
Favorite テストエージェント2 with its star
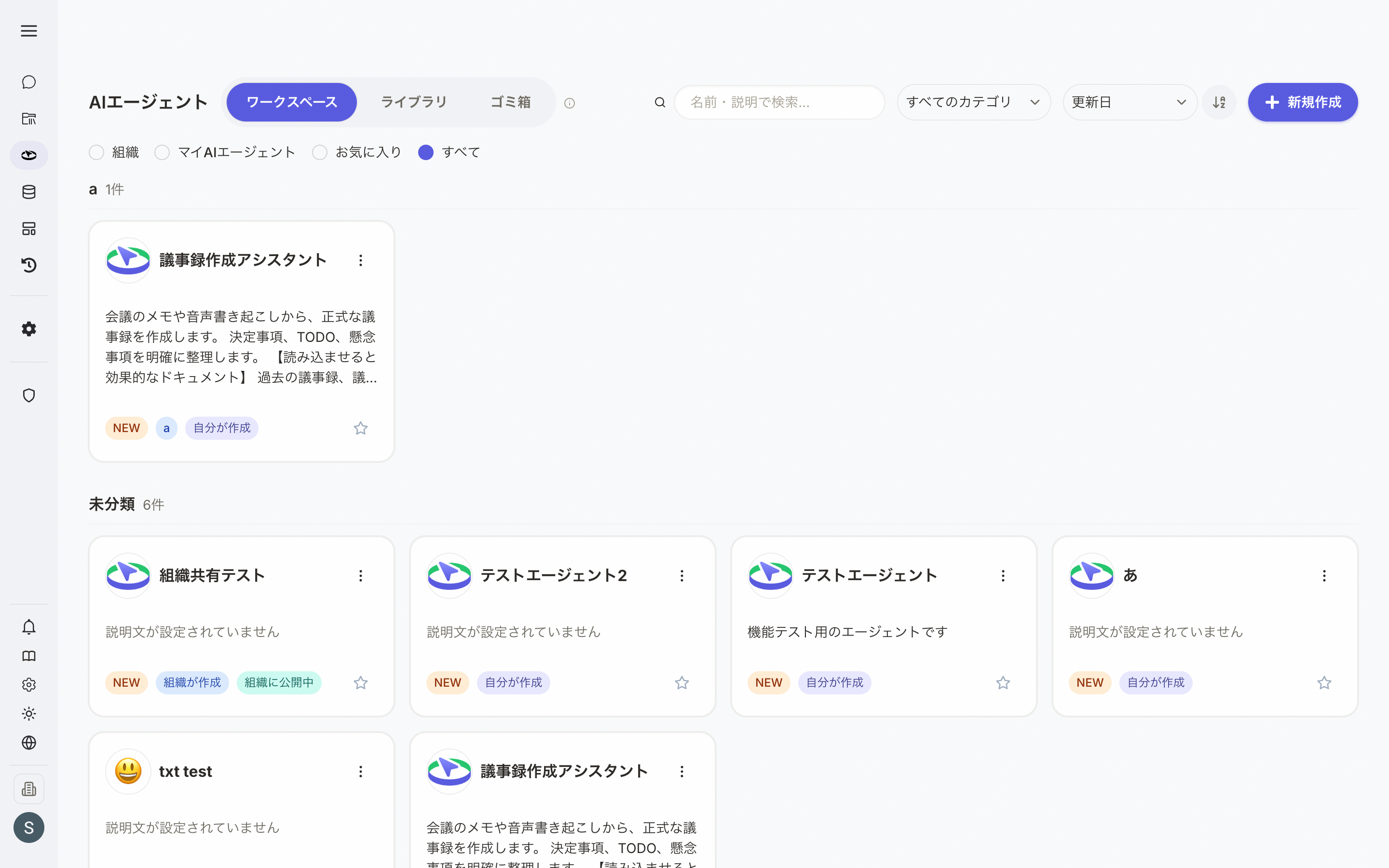tap(682, 682)
